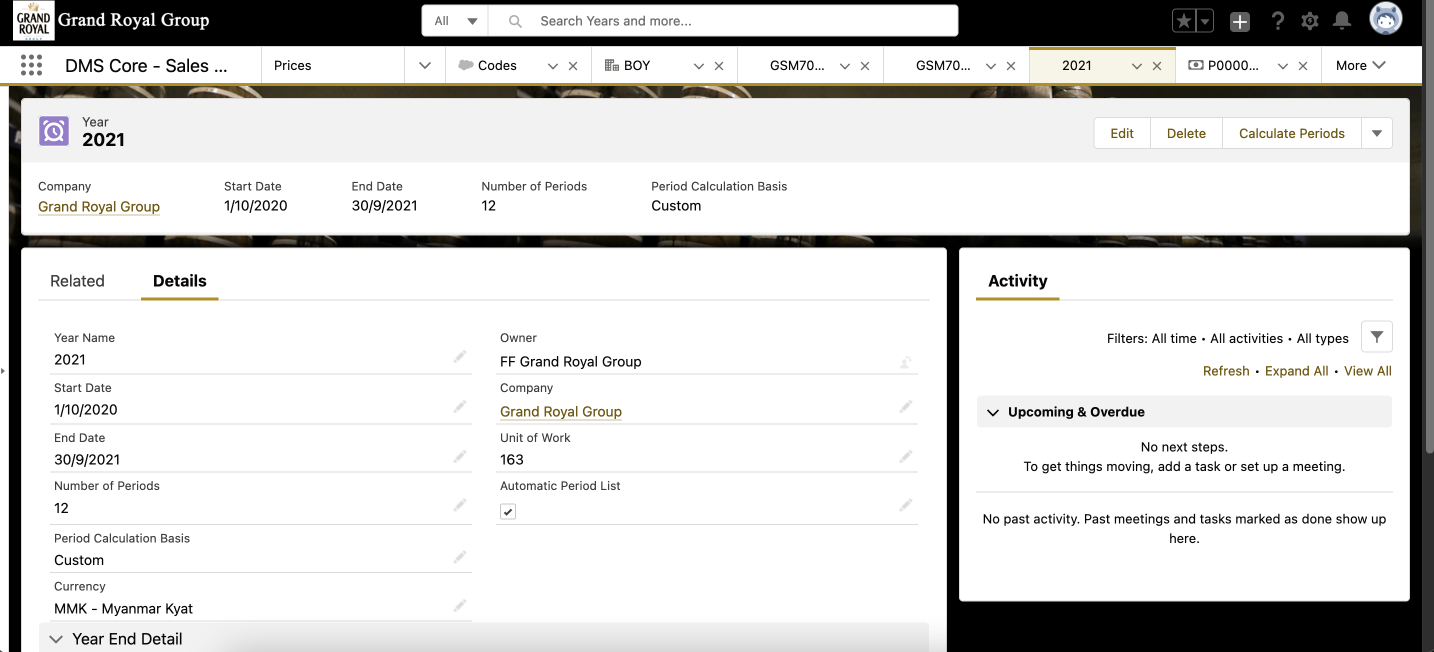1434x652 pixels.
Task: Select the Details tab
Action: (x=180, y=281)
